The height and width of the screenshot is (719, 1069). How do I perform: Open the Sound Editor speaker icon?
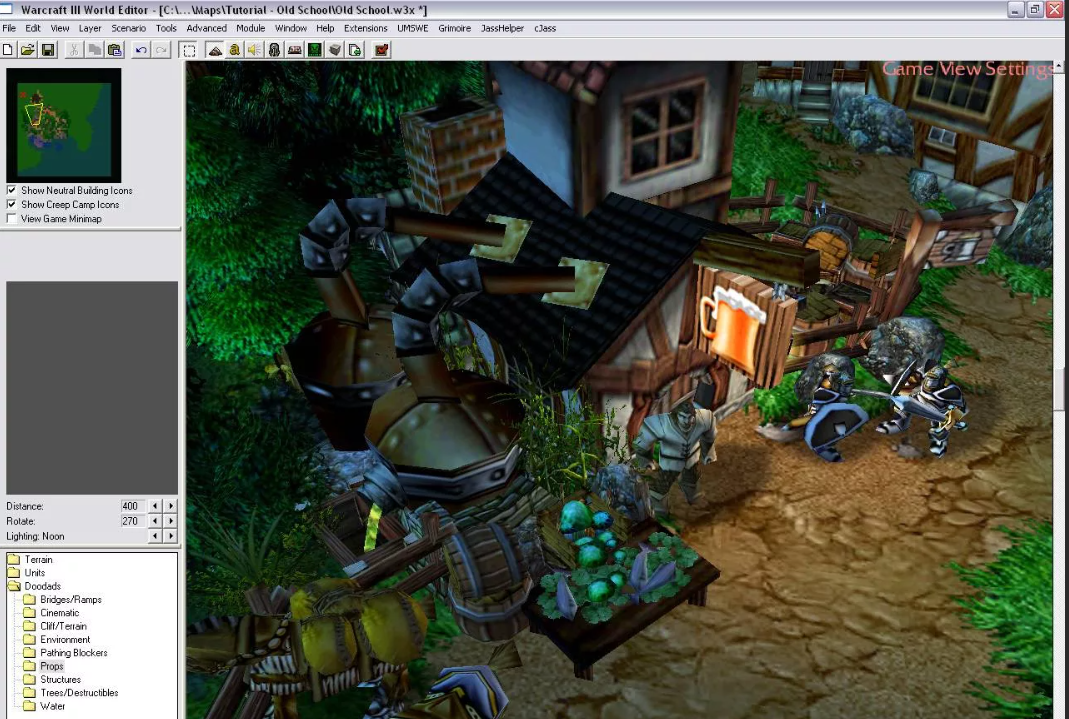coord(254,50)
